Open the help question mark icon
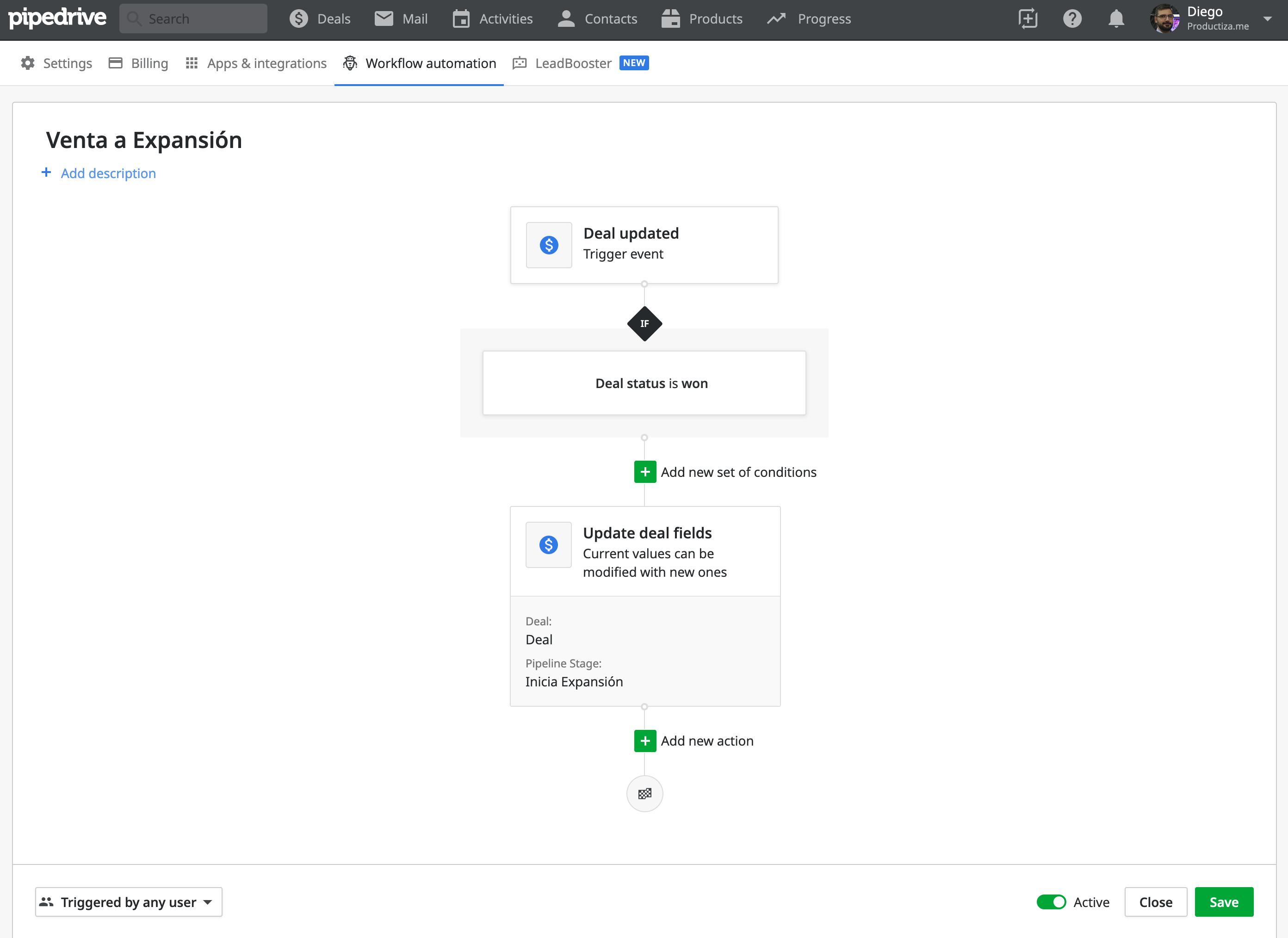Screen dimensions: 1288x938 click(x=1071, y=19)
